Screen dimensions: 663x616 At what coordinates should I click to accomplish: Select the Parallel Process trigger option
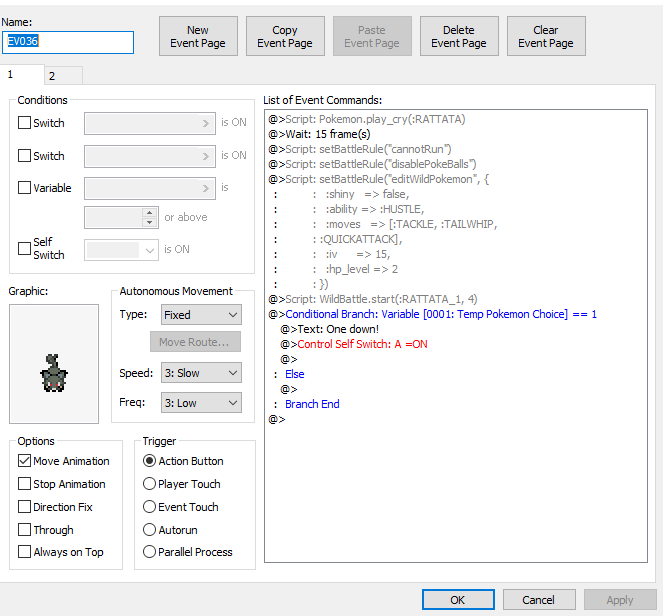[150, 552]
